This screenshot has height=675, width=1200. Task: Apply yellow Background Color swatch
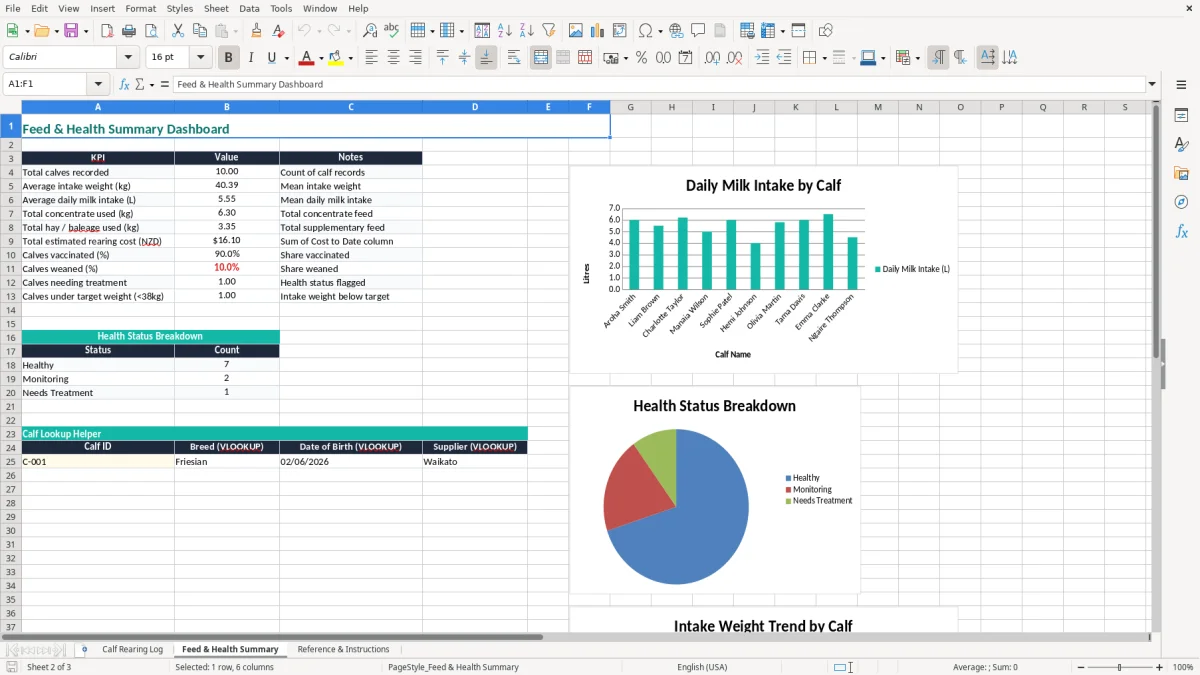[x=335, y=58]
